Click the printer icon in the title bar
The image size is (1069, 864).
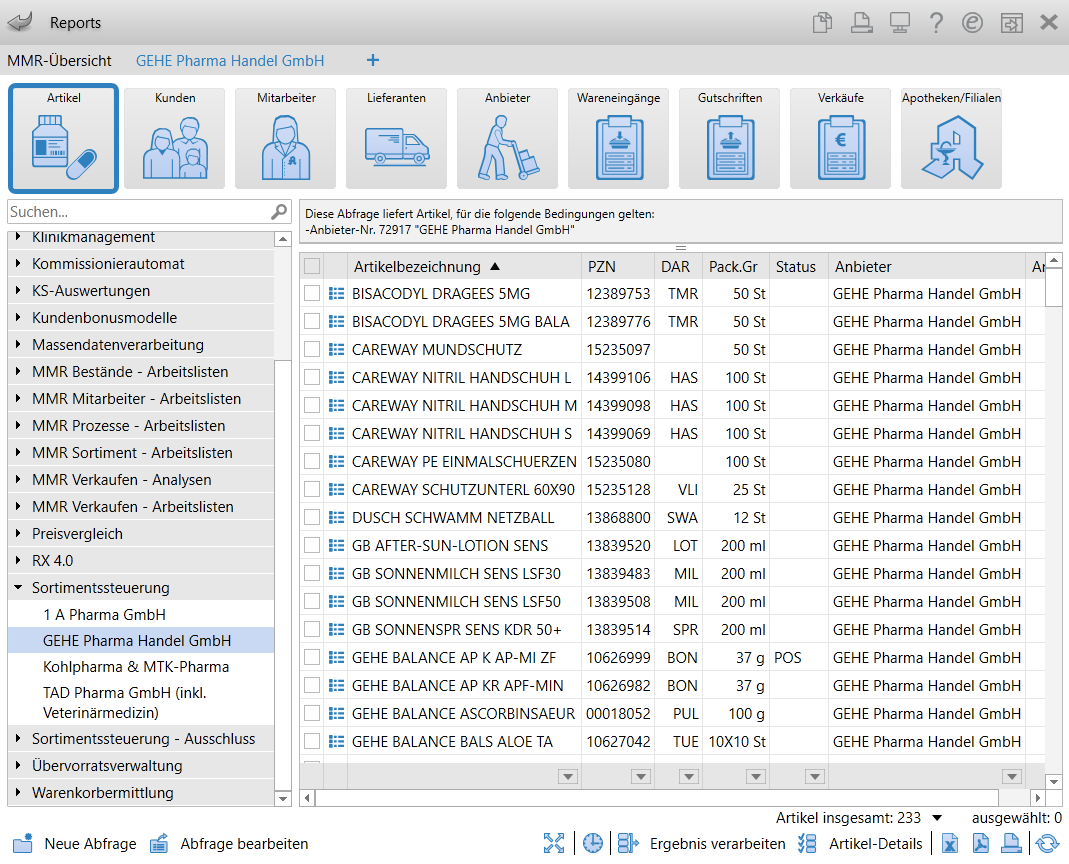click(861, 23)
